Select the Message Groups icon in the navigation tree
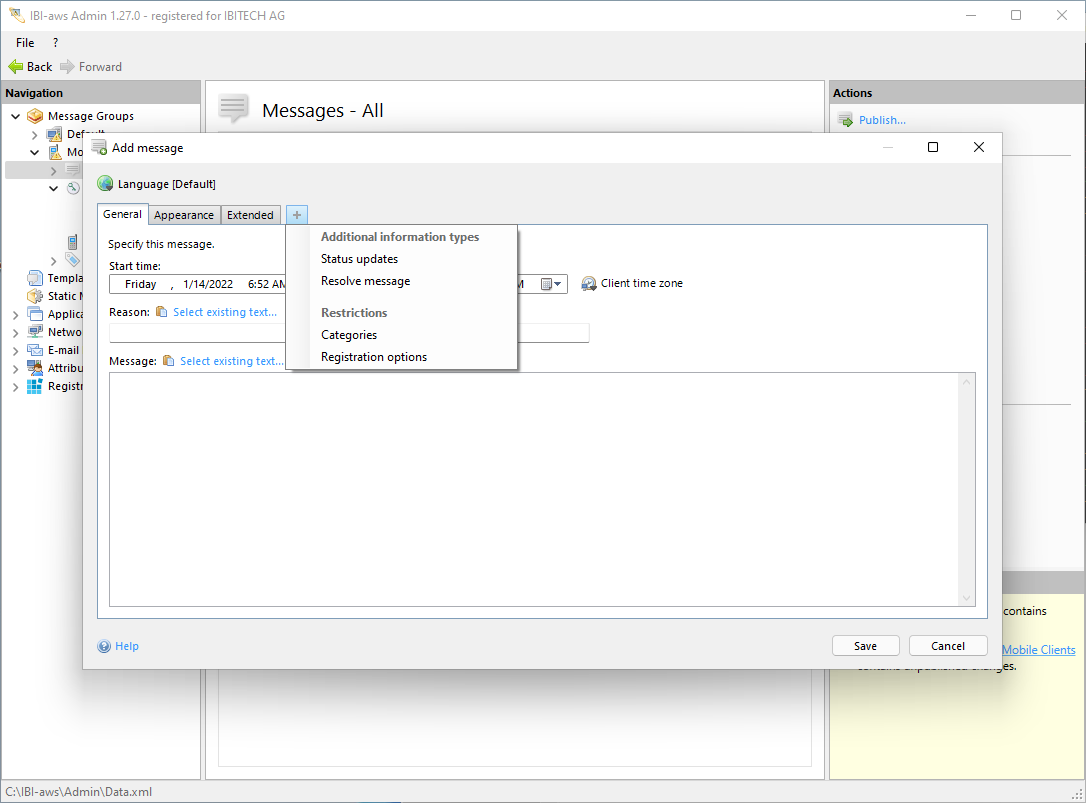Screen dimensions: 1086x803 coord(35,116)
